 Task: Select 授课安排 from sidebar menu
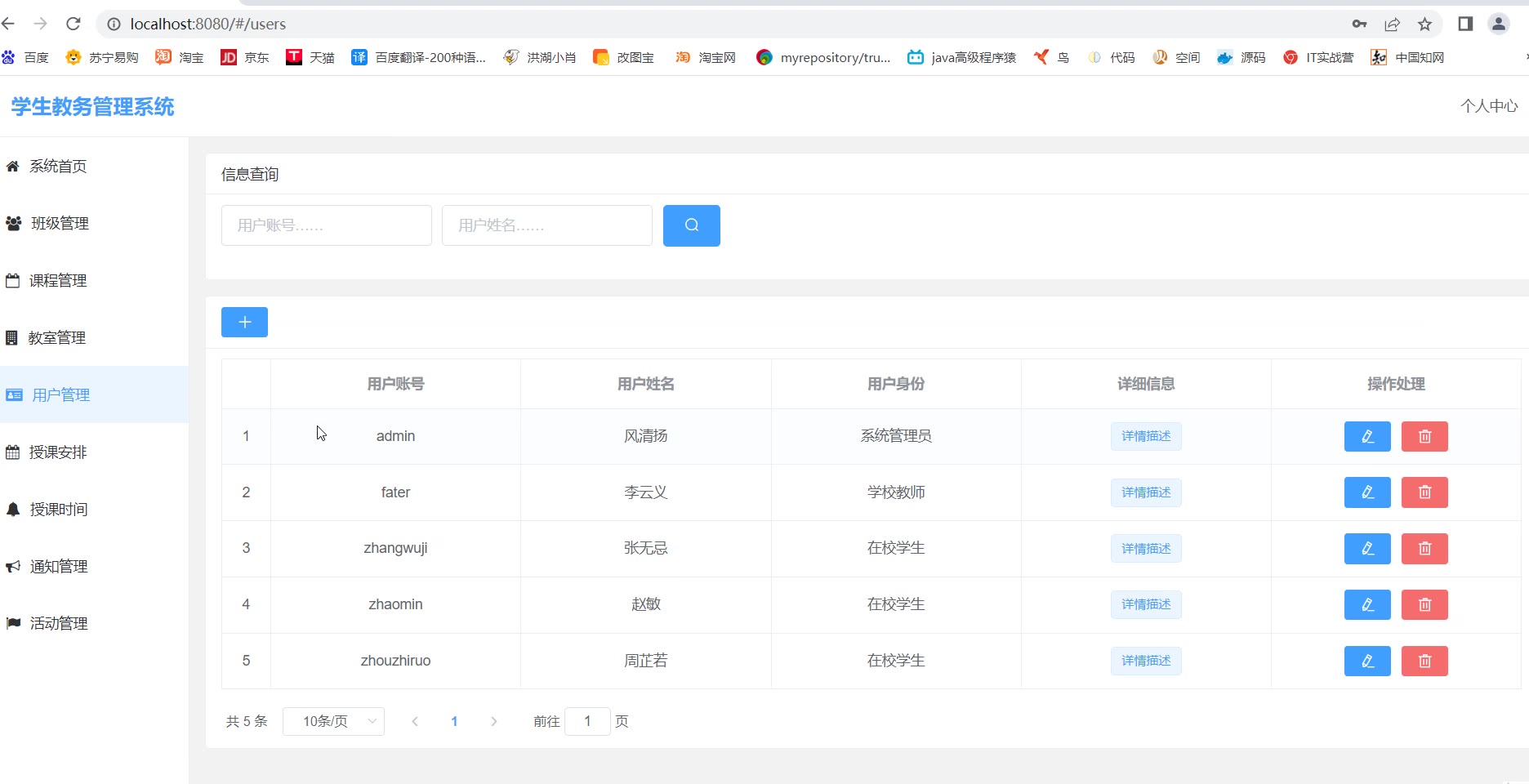tap(58, 452)
